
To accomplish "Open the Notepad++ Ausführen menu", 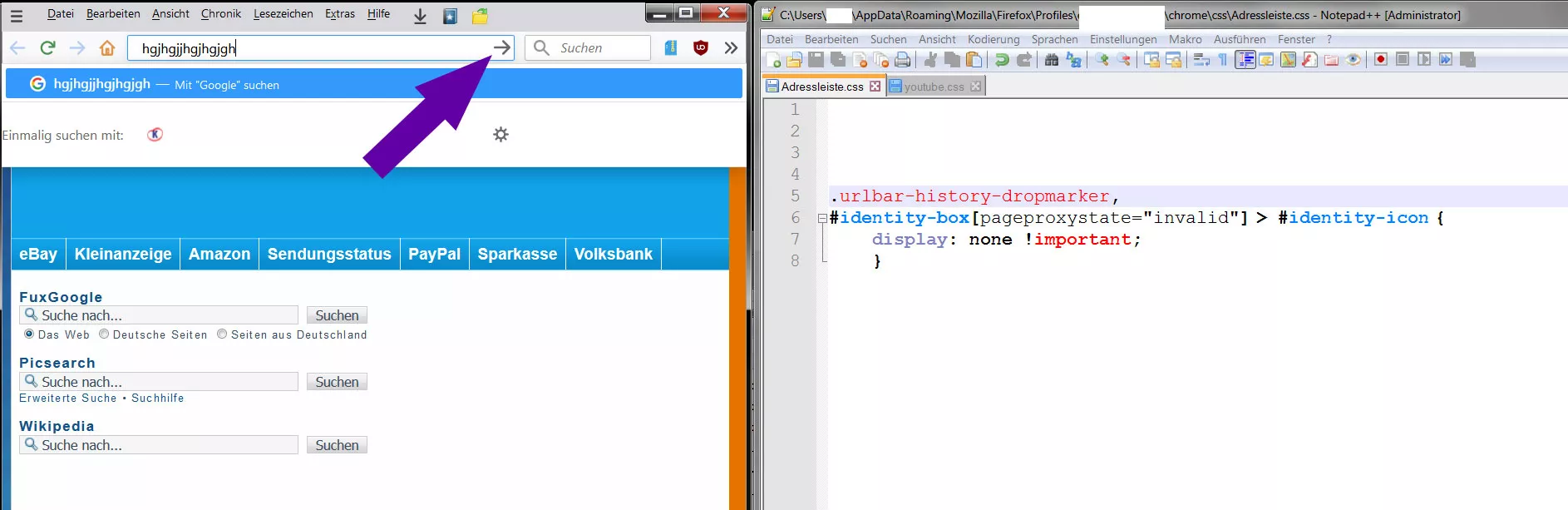I will [x=1240, y=39].
